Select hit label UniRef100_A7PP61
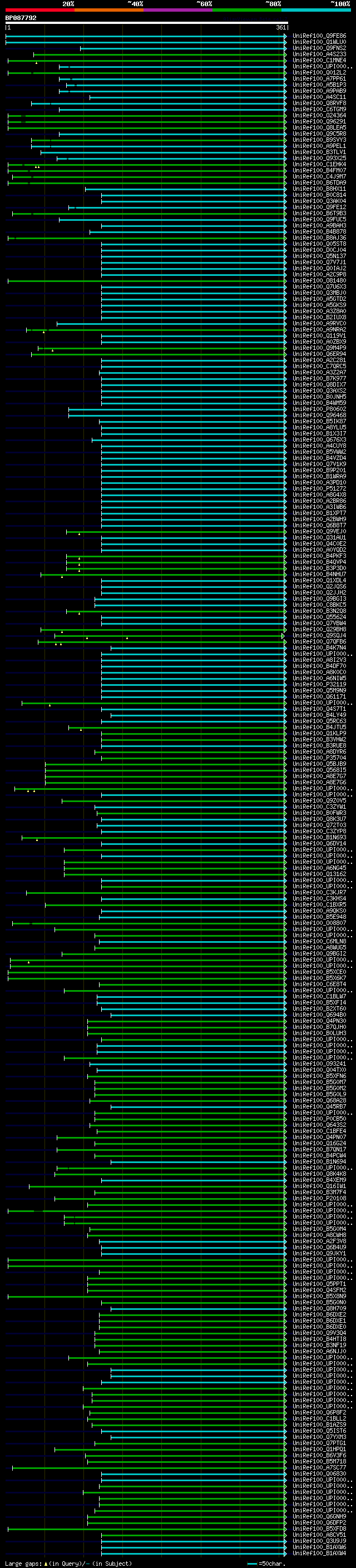This screenshot has height=1568, width=356. 319,78
